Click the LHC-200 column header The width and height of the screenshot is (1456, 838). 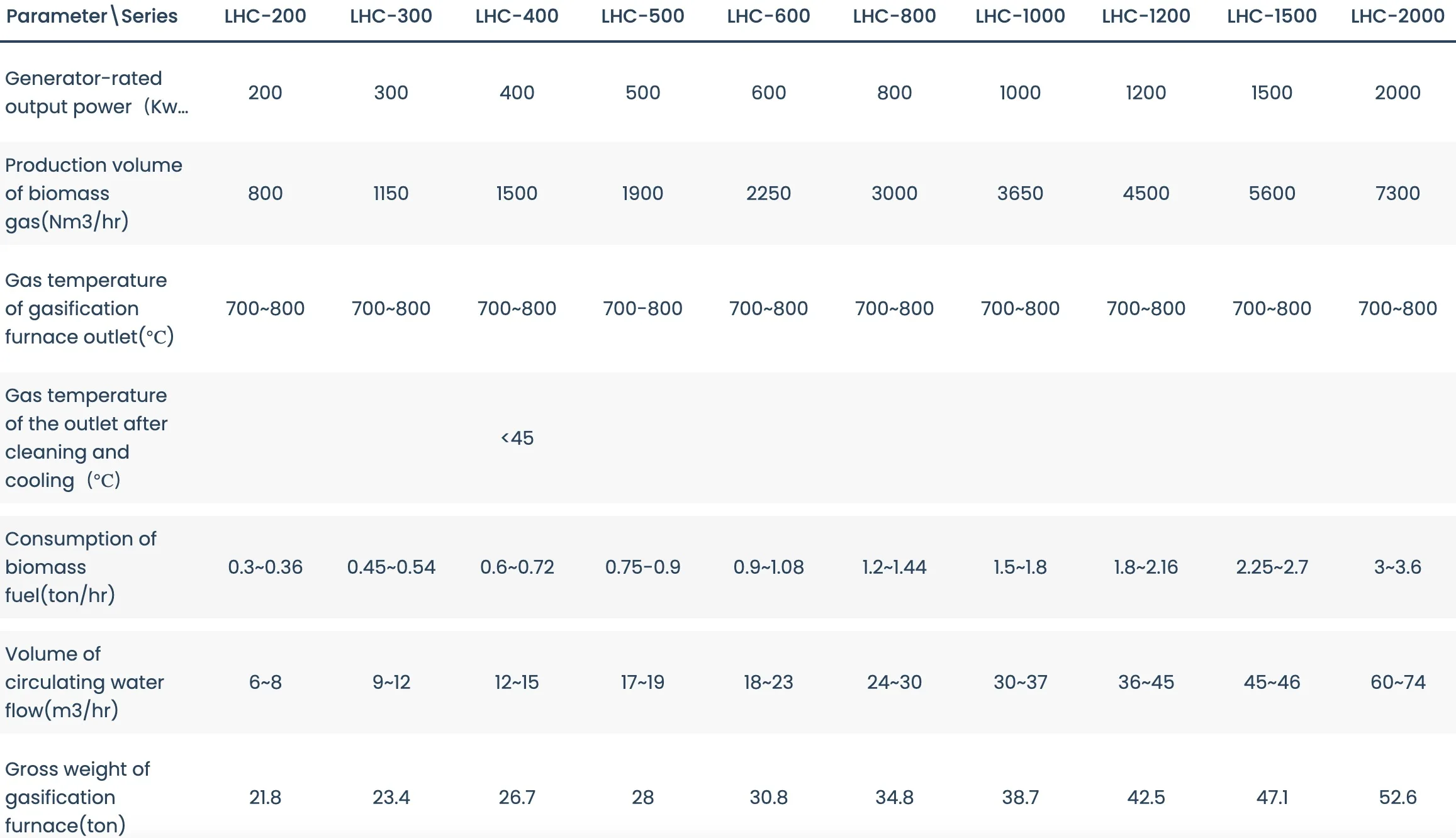click(265, 16)
